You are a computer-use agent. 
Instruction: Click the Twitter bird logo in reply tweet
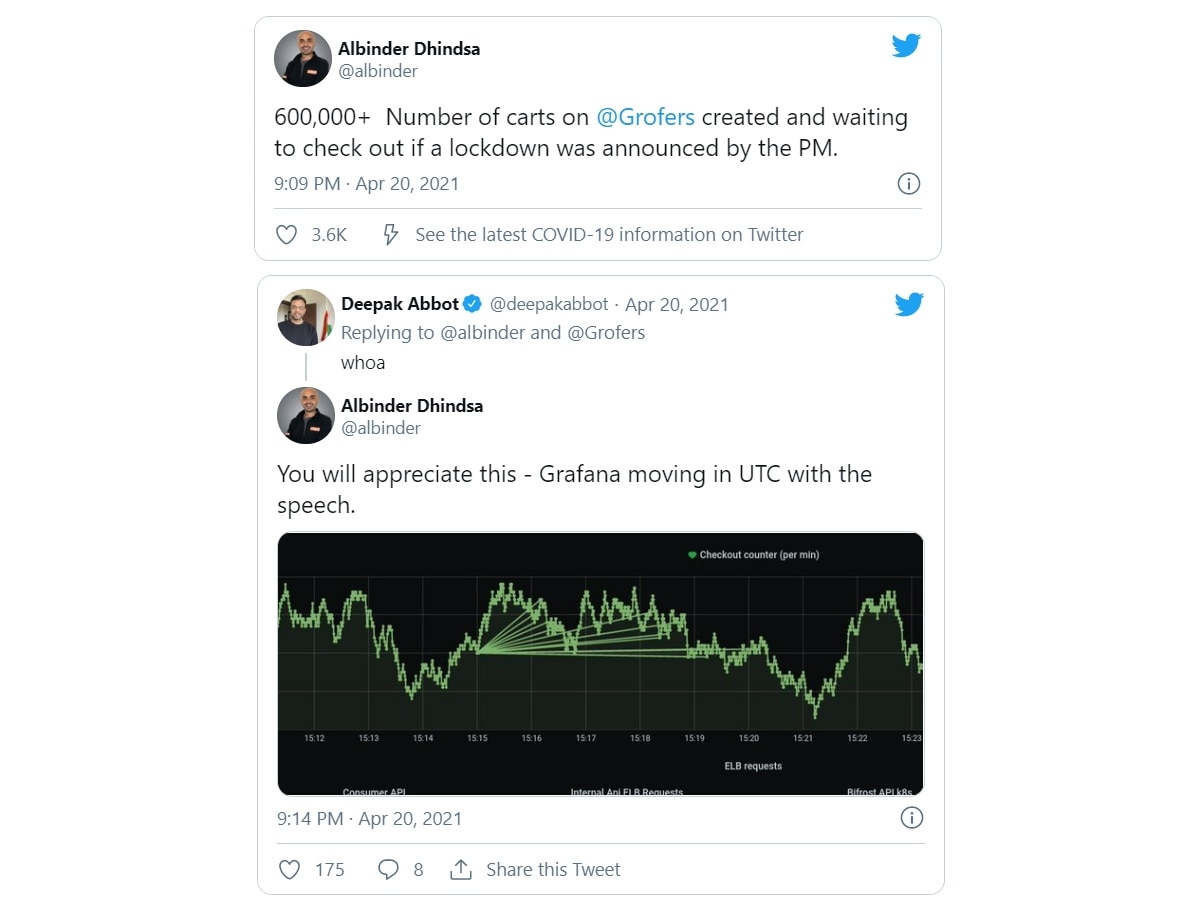pyautogui.click(x=908, y=304)
